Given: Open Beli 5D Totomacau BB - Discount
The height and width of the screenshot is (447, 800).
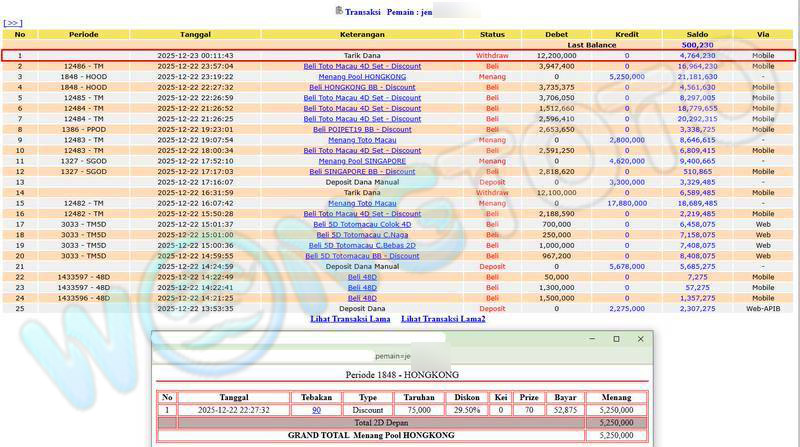Looking at the screenshot, I should (x=362, y=256).
